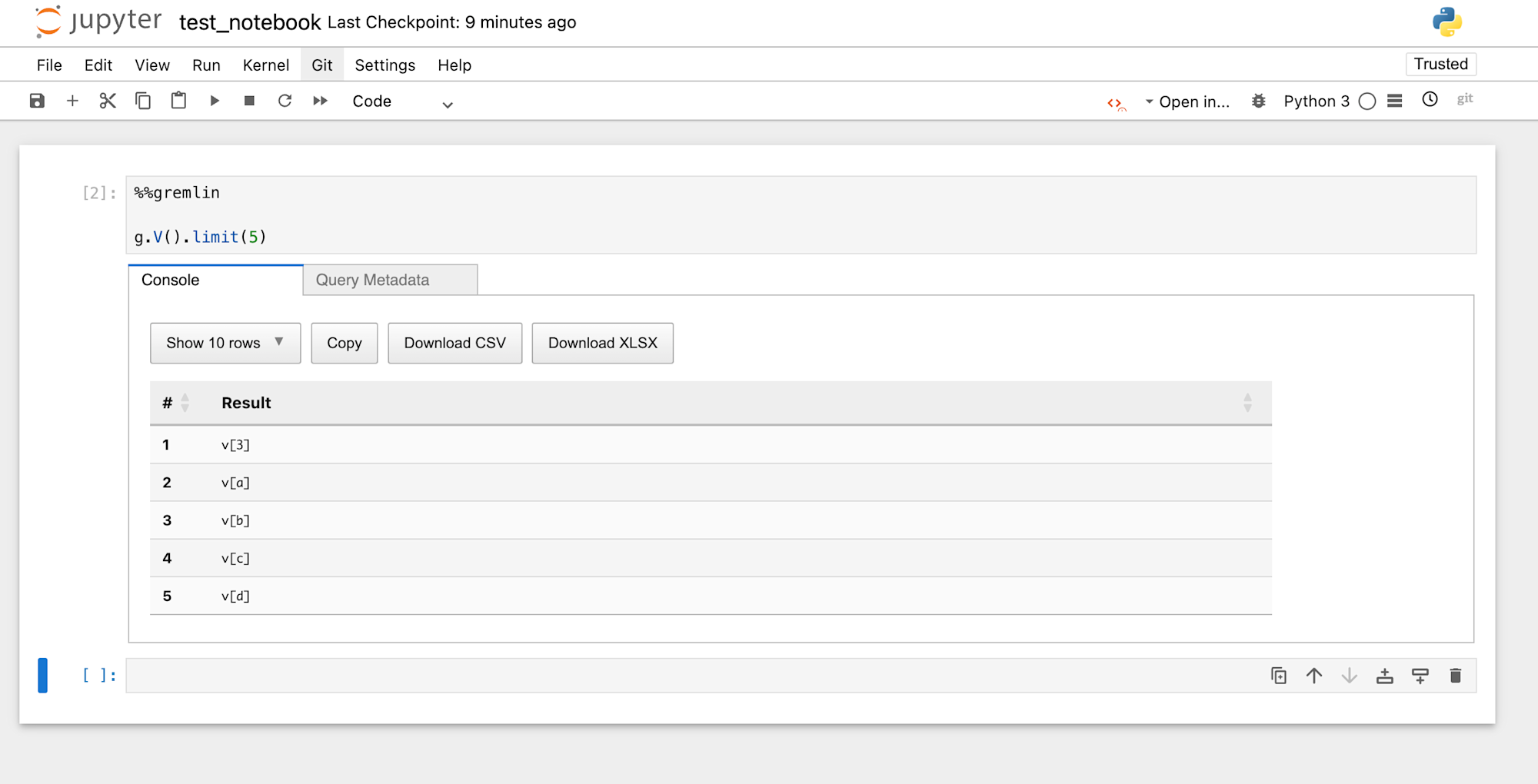The image size is (1538, 784).
Task: Expand the Open in... dropdown
Action: point(1187,101)
